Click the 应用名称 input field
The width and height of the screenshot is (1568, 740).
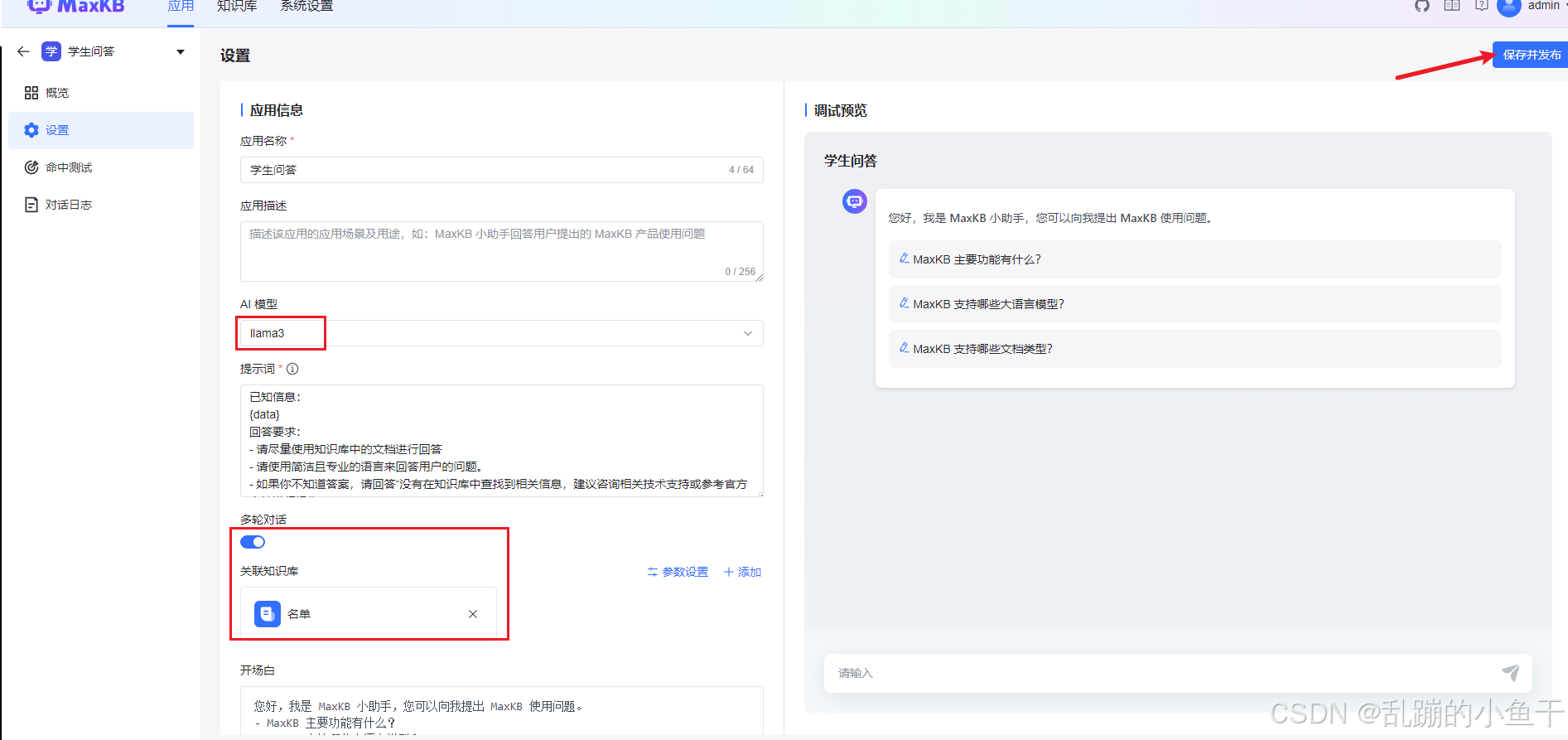click(502, 170)
